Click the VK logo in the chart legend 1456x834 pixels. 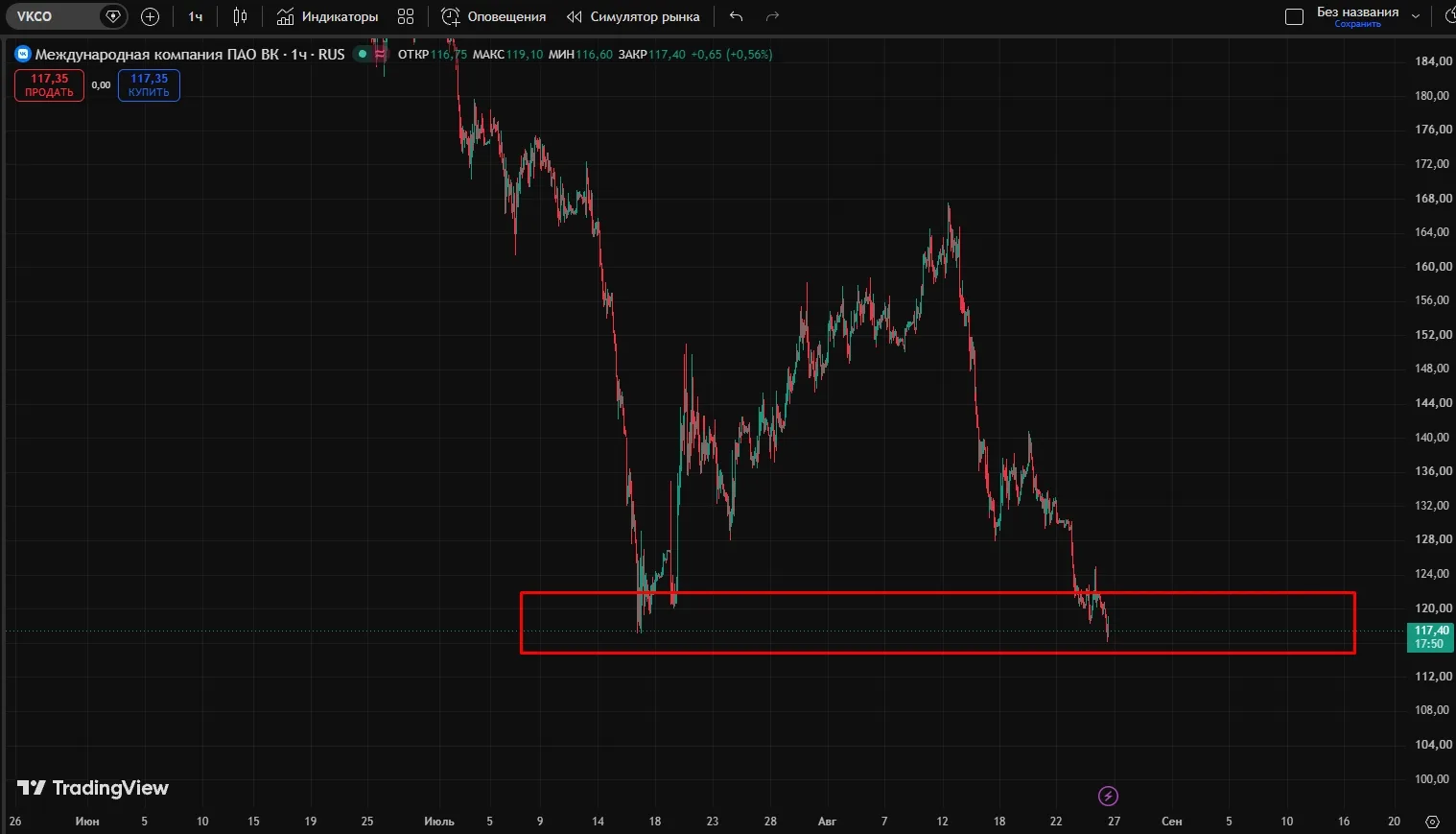pos(23,55)
